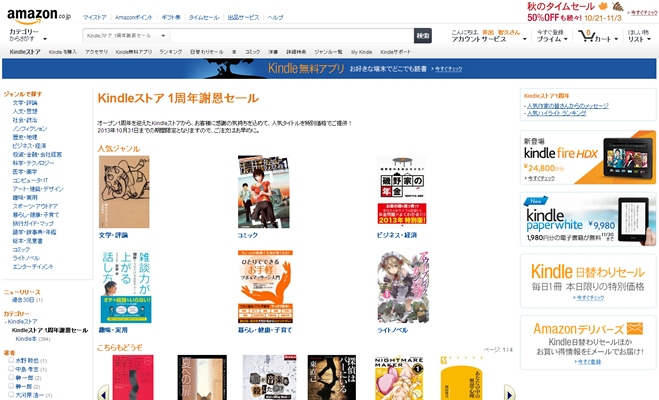The height and width of the screenshot is (400, 659).
Task: Click the search button next to search box
Action: click(x=423, y=36)
